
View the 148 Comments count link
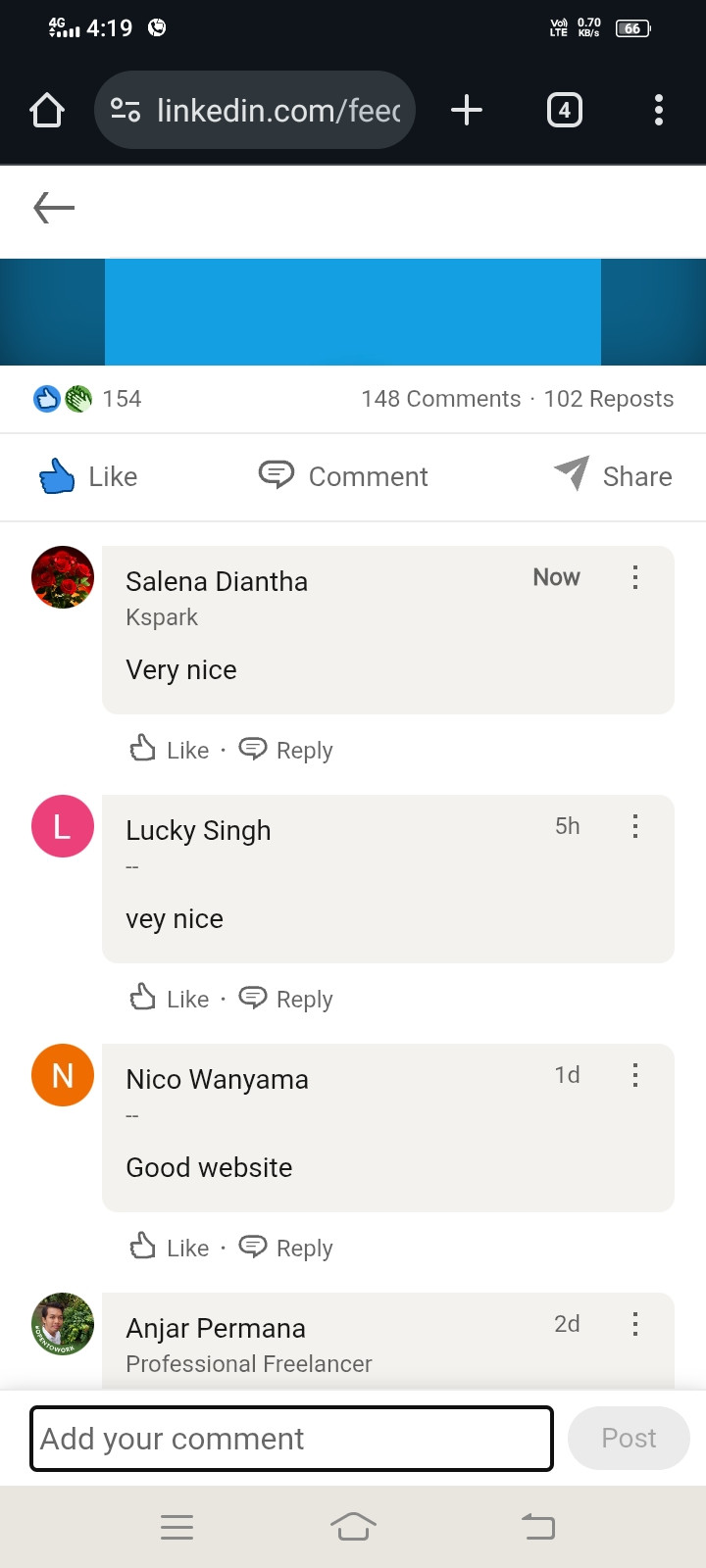pos(441,399)
